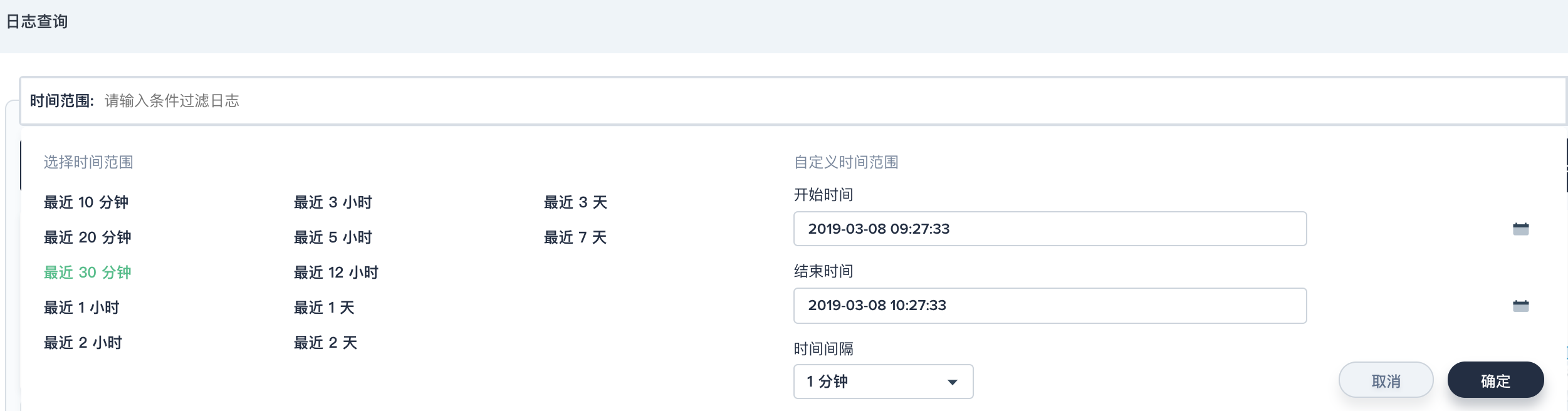
Task: Pick 最近 1 天 option
Action: pyautogui.click(x=324, y=308)
